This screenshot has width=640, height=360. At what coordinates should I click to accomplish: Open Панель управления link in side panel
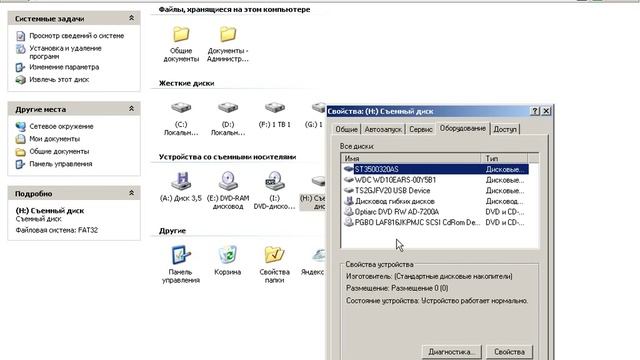pos(60,164)
